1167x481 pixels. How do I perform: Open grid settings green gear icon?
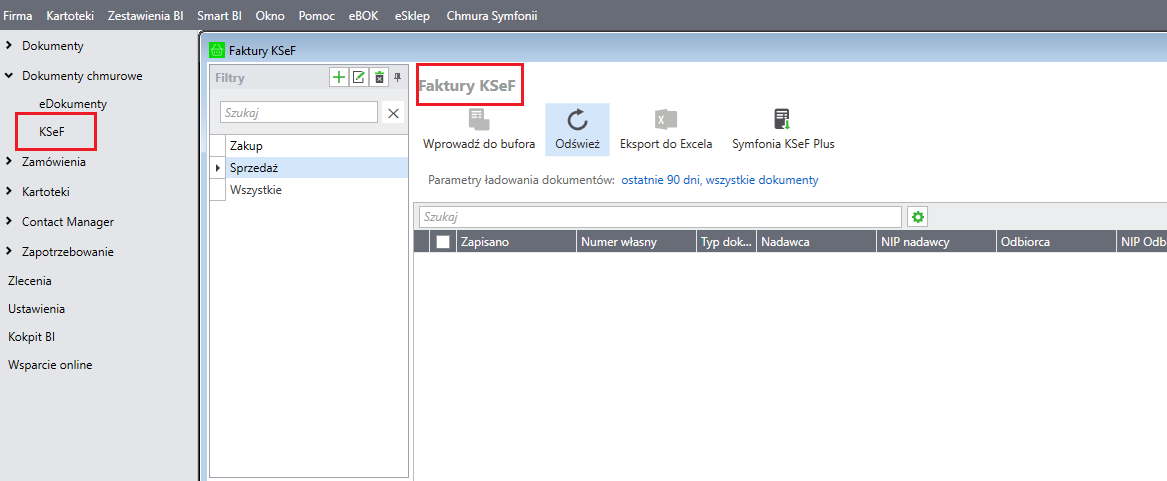tap(917, 217)
